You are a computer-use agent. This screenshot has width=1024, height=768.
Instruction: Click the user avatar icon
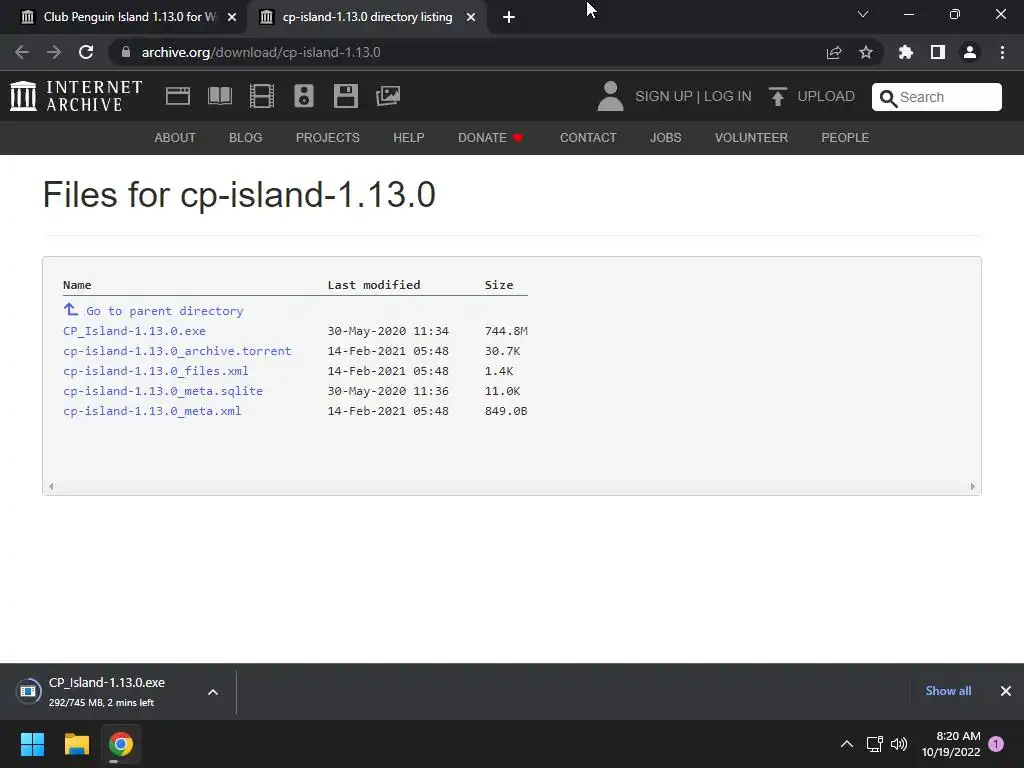point(611,96)
